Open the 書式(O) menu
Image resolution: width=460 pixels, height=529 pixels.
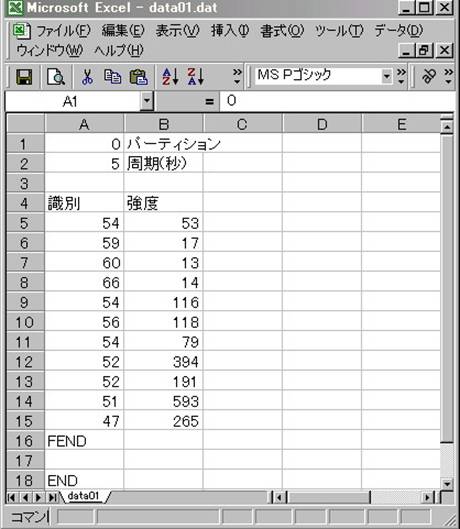coord(282,31)
